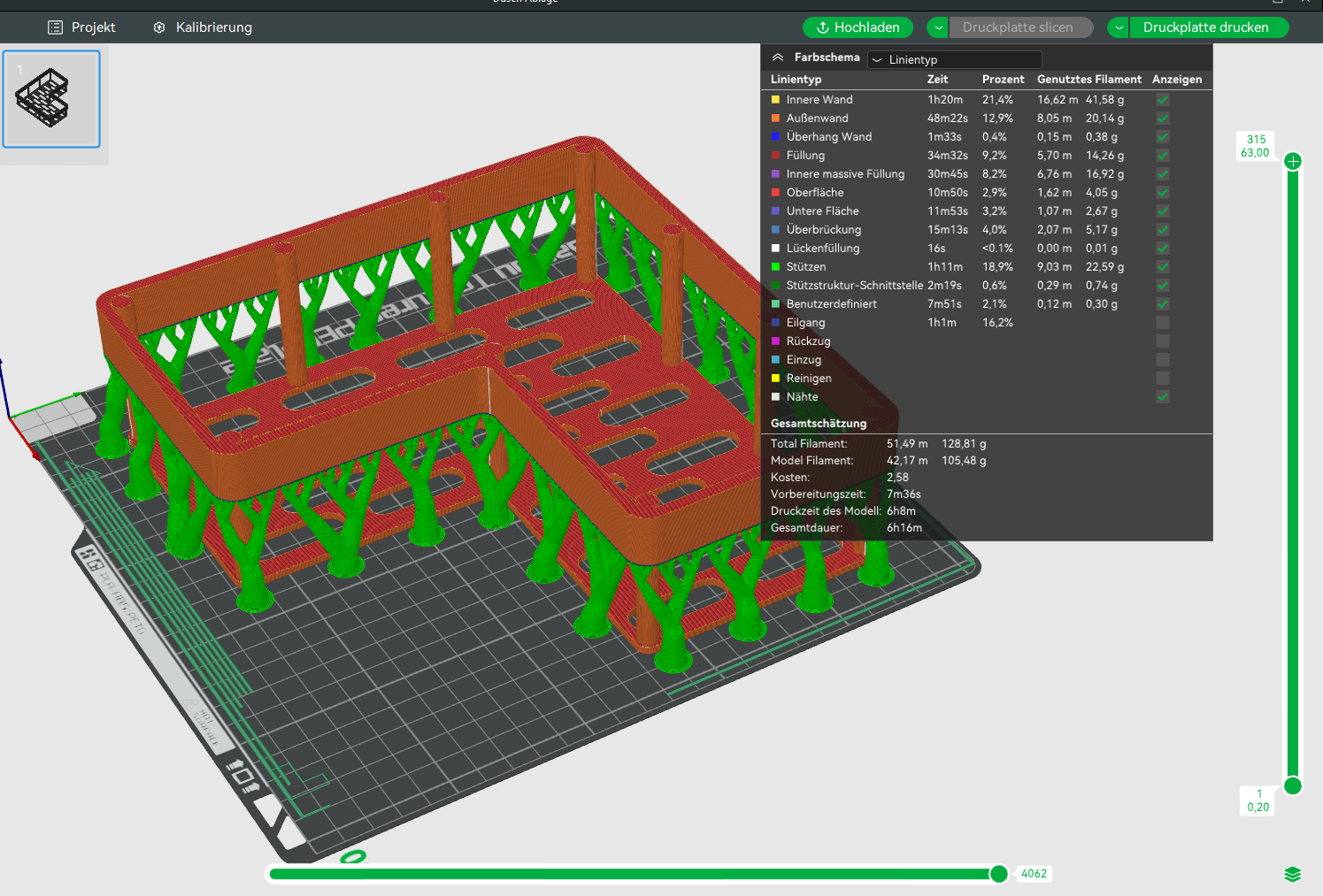Click the Projekt list icon
Screen dimensions: 1323x896
(55, 27)
